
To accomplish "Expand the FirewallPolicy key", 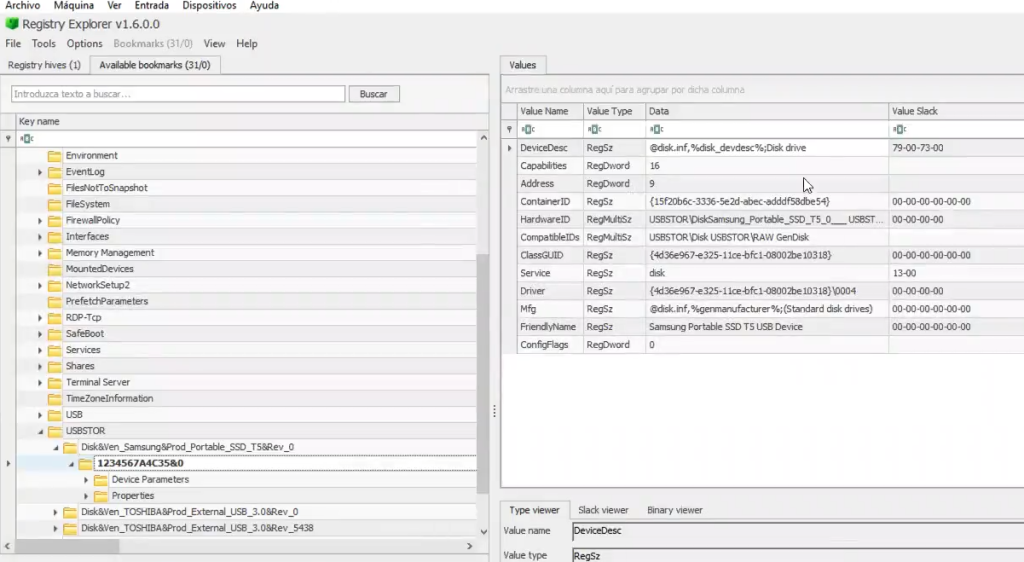I will (x=40, y=221).
